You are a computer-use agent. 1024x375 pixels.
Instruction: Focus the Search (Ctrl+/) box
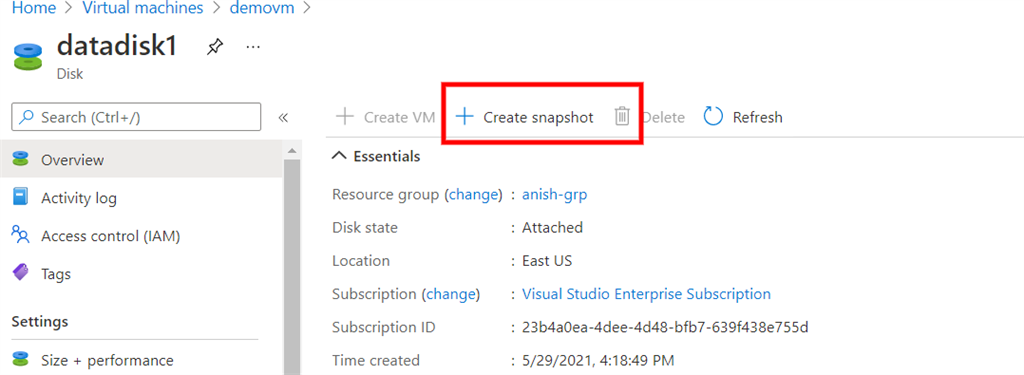click(136, 118)
